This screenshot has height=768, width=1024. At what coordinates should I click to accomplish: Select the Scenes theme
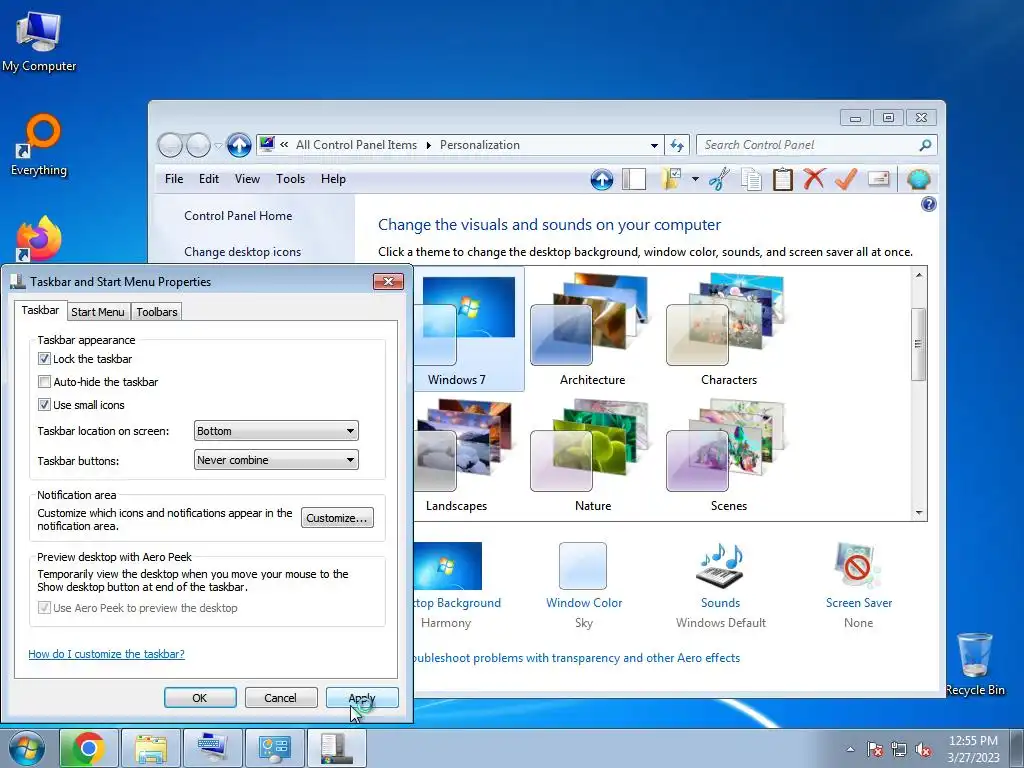click(x=728, y=456)
